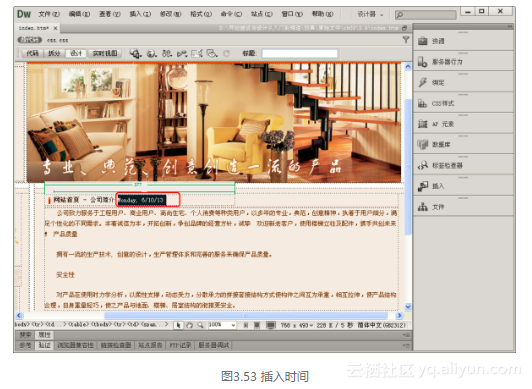
Task: Switch to the 站点报告 tab
Action: click(150, 346)
